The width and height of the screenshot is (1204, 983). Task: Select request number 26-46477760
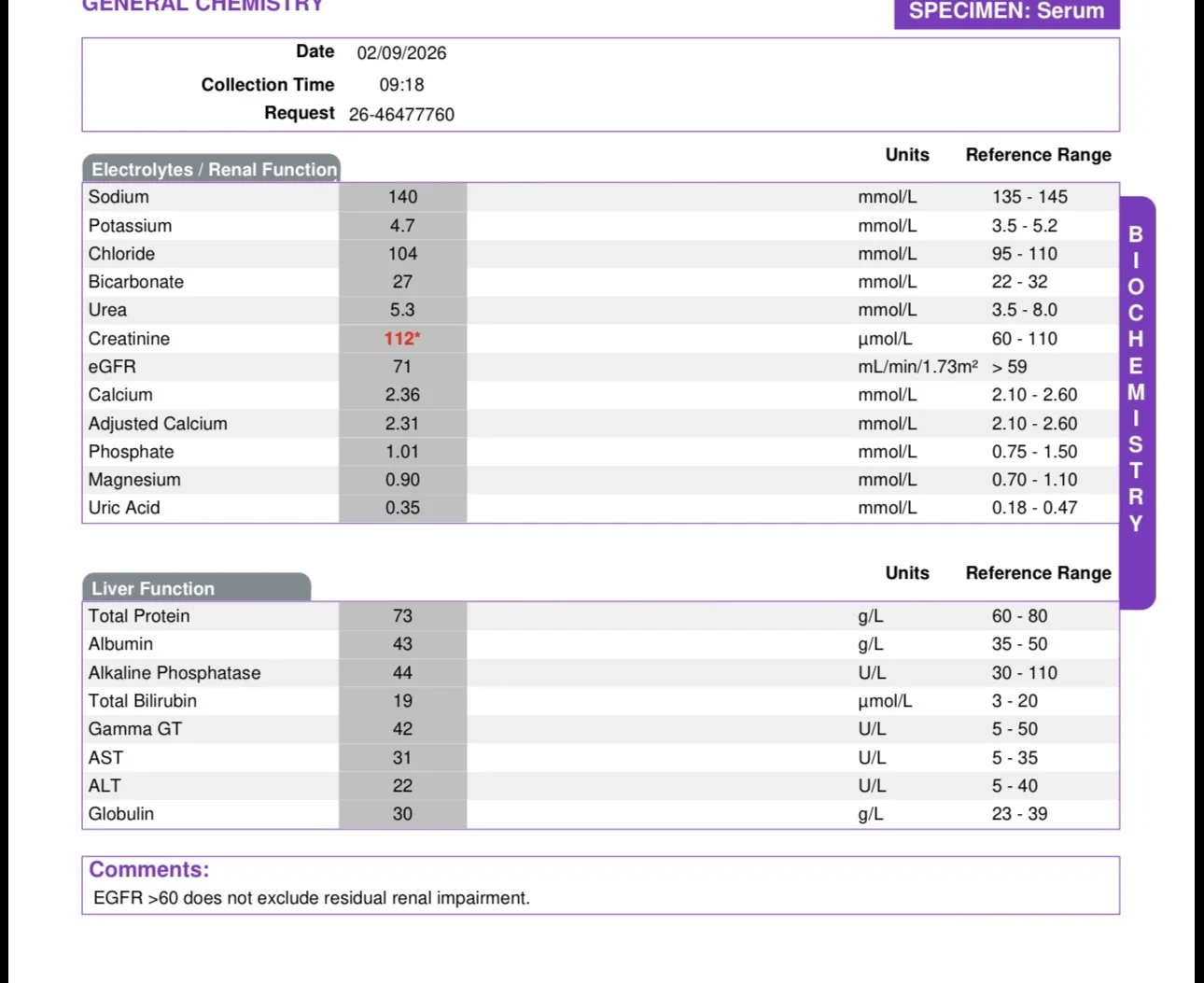[x=401, y=115]
